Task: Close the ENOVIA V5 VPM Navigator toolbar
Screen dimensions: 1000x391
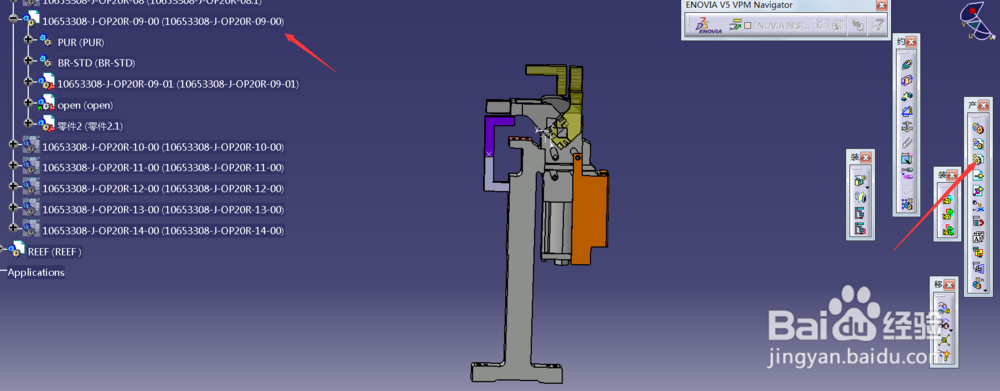Action: point(881,5)
